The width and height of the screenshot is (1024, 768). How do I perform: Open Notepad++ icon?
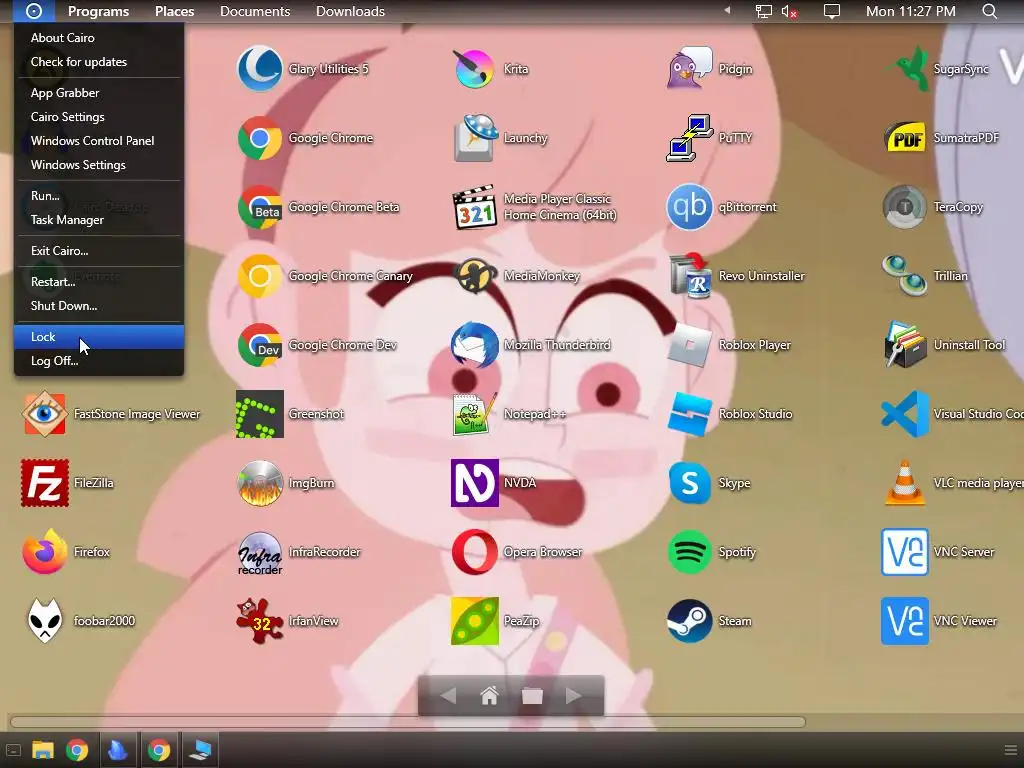[475, 414]
